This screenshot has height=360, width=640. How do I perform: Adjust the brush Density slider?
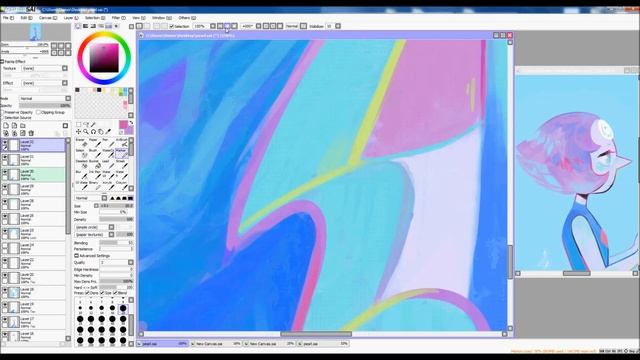tap(116, 220)
